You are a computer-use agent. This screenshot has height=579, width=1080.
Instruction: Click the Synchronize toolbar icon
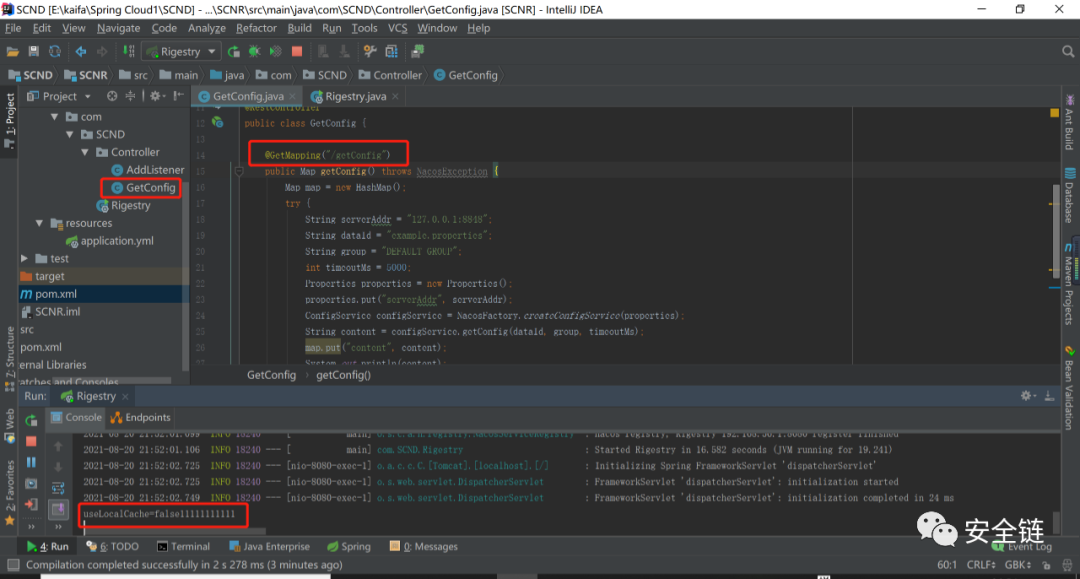click(x=54, y=52)
